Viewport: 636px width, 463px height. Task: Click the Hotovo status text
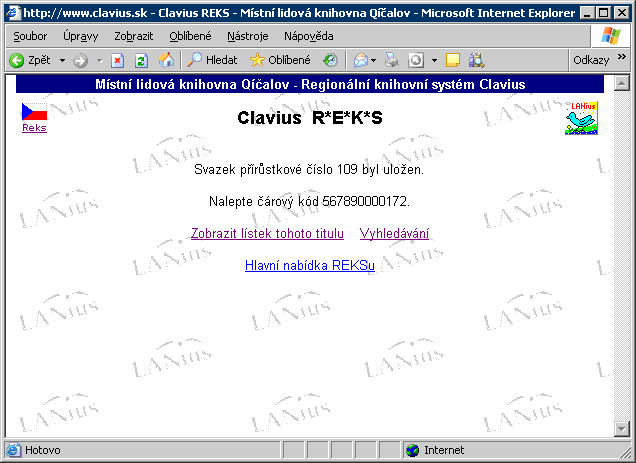43,450
